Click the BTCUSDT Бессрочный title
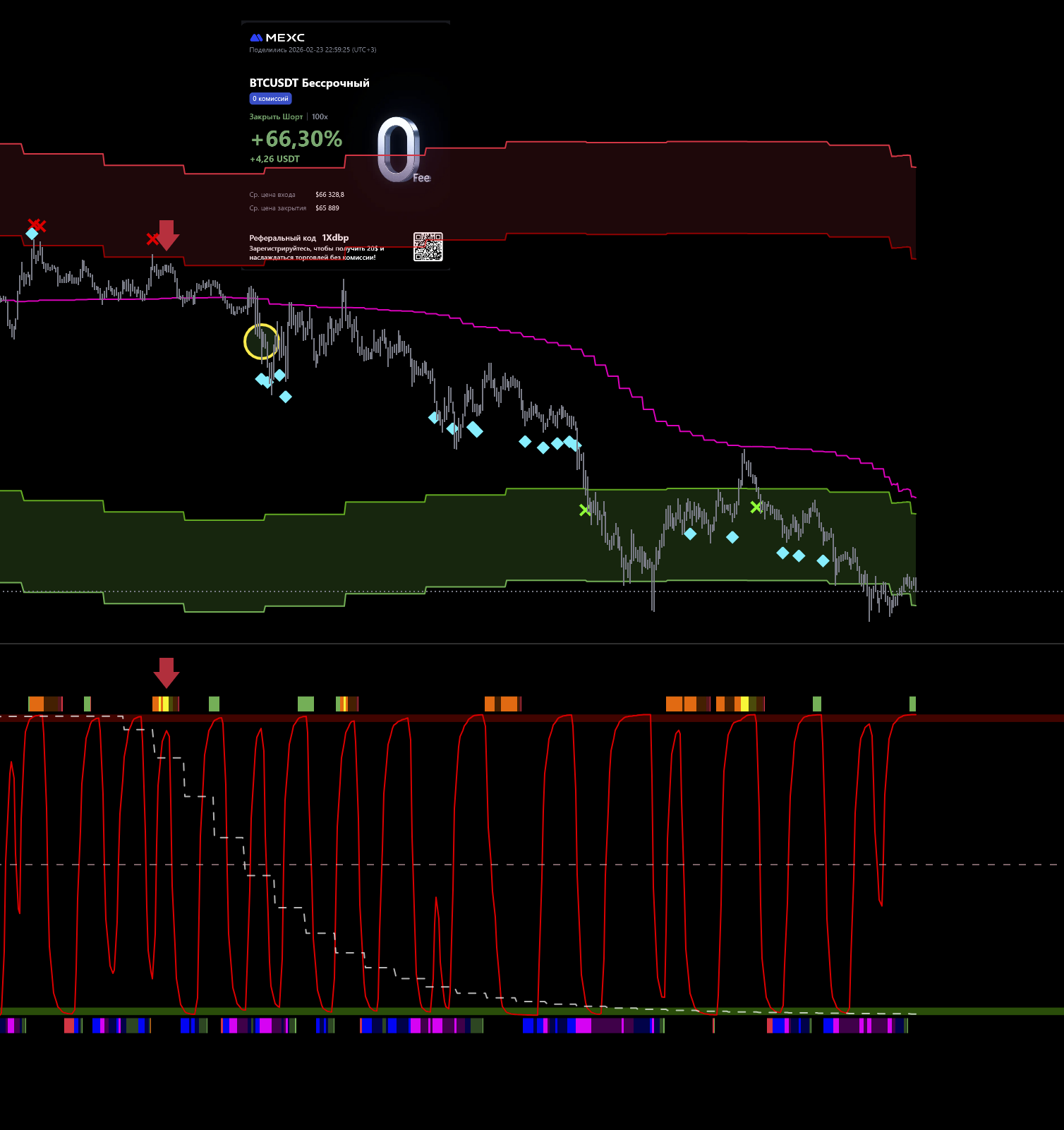 click(309, 83)
